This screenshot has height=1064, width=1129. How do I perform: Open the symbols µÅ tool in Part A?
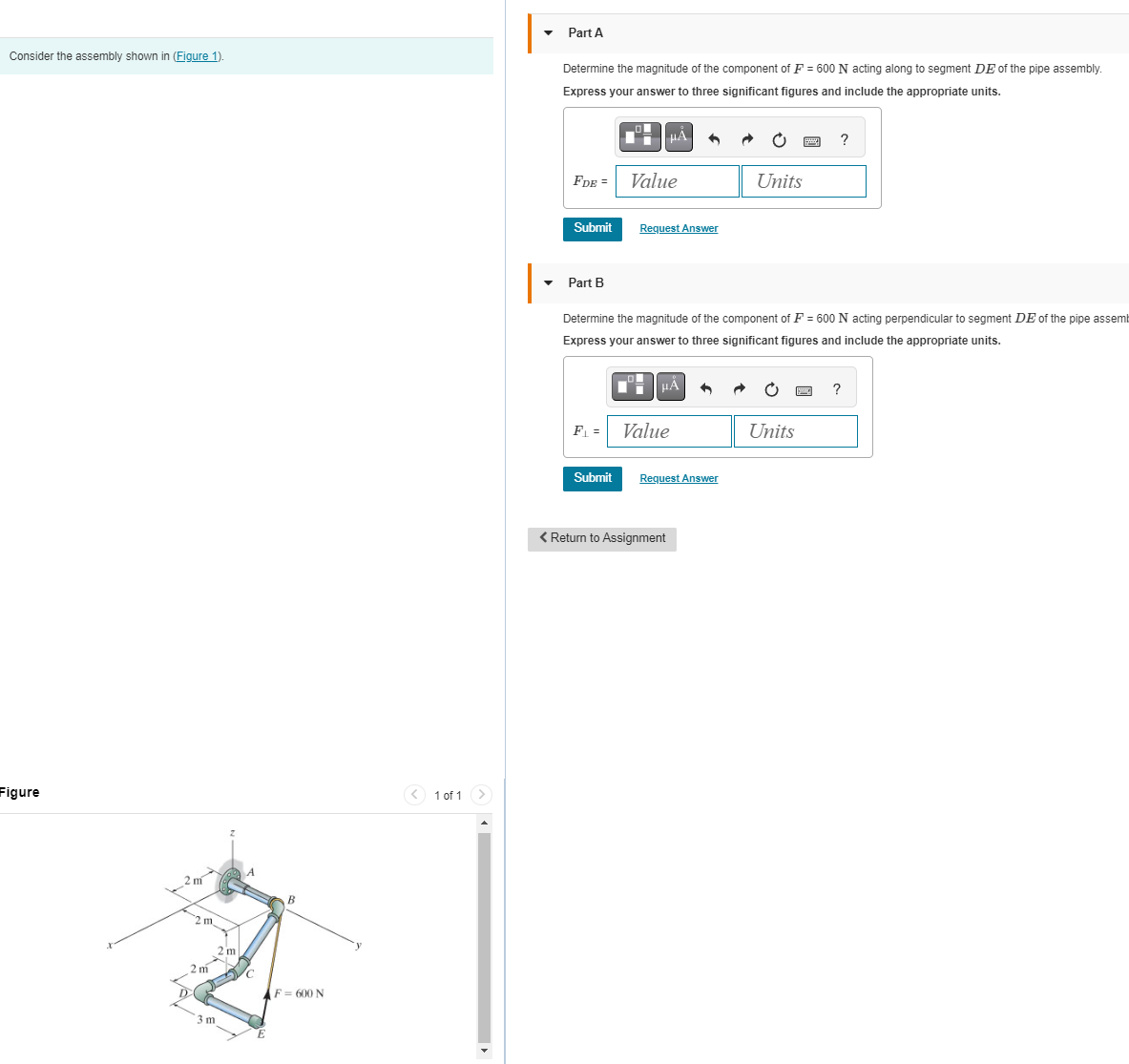tap(679, 136)
